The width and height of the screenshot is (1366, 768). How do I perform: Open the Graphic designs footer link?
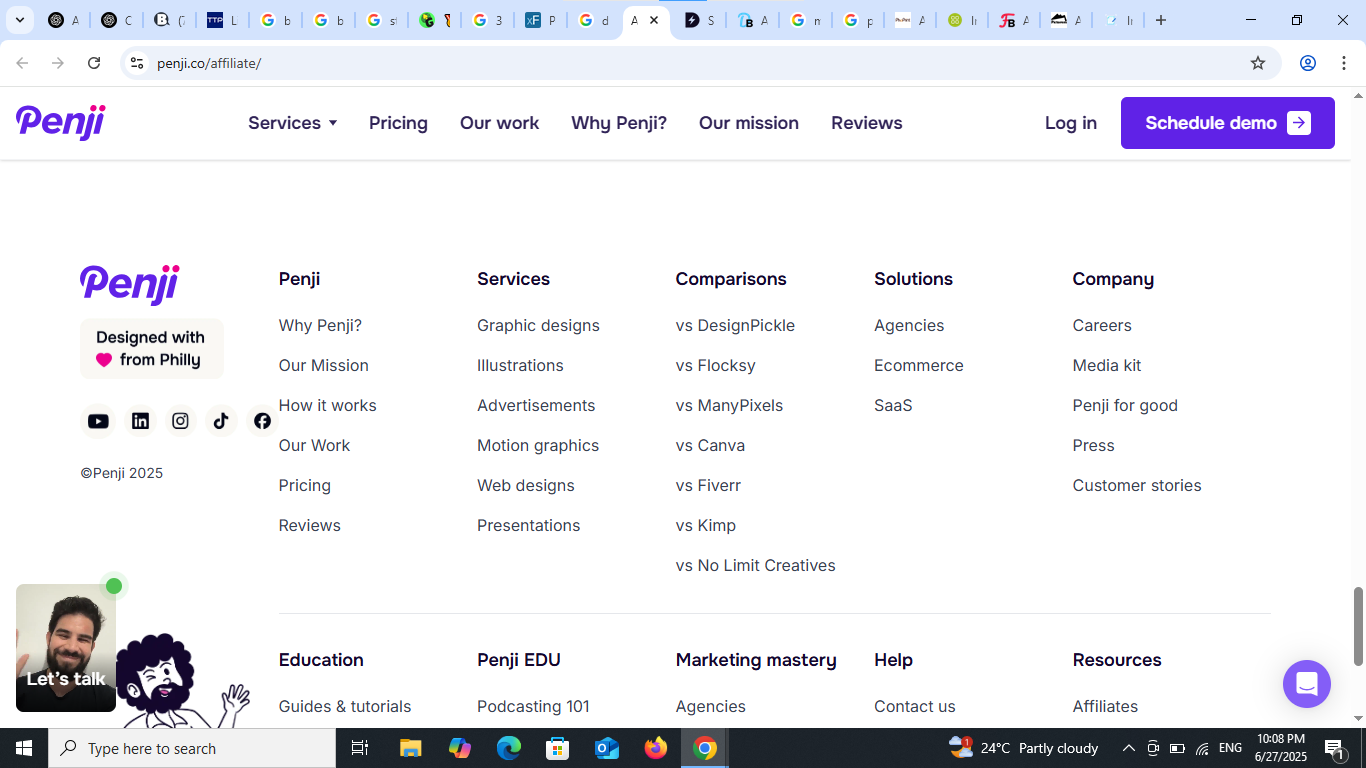coord(538,326)
